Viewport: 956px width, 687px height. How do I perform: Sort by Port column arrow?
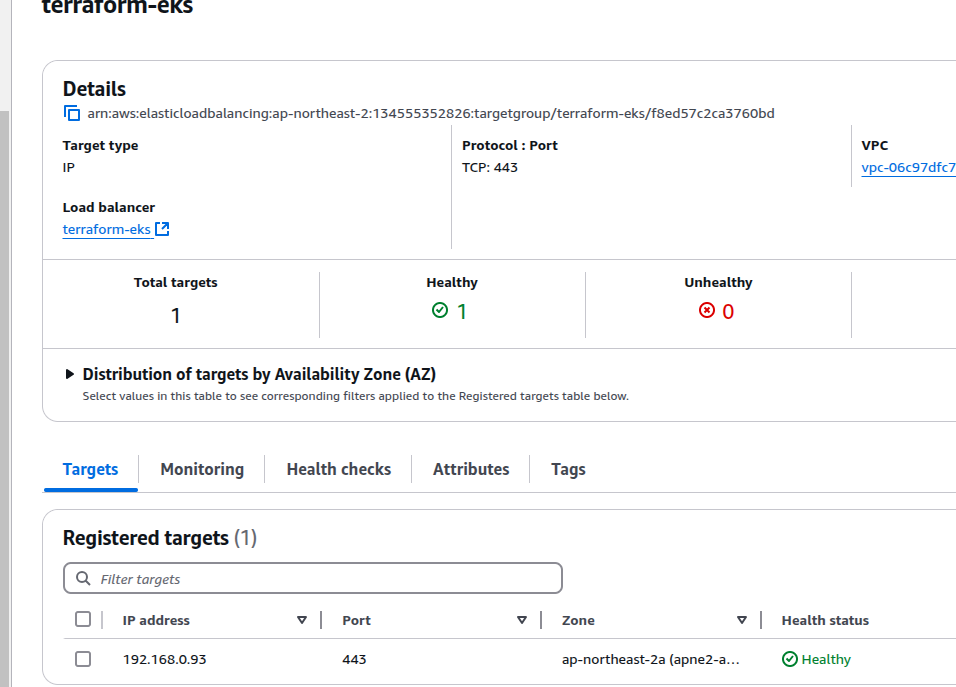pos(522,620)
